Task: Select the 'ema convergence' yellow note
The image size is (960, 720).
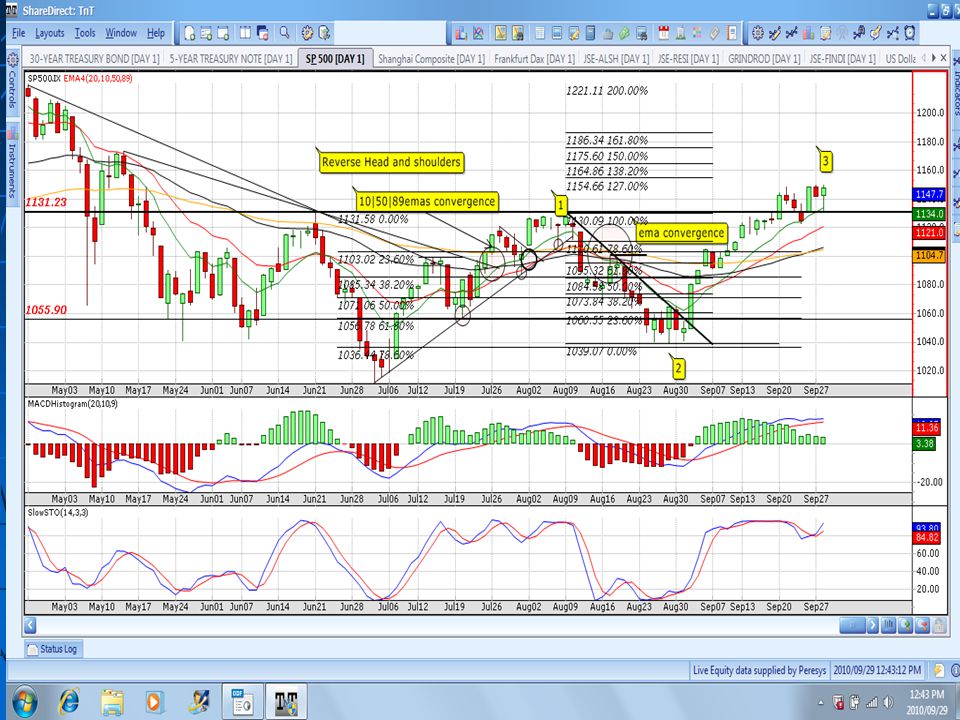Action: click(x=681, y=233)
